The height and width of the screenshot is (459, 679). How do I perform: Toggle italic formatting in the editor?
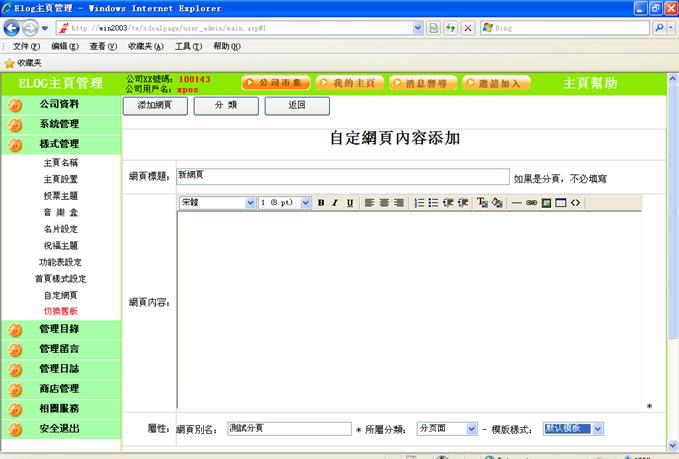(335, 203)
